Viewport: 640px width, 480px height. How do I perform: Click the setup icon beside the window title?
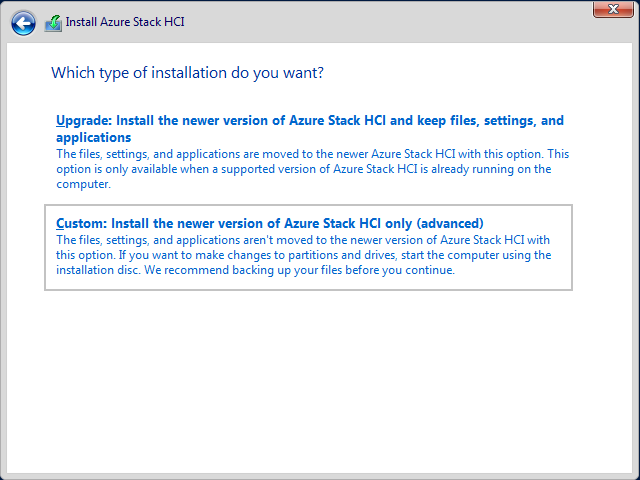tap(53, 22)
